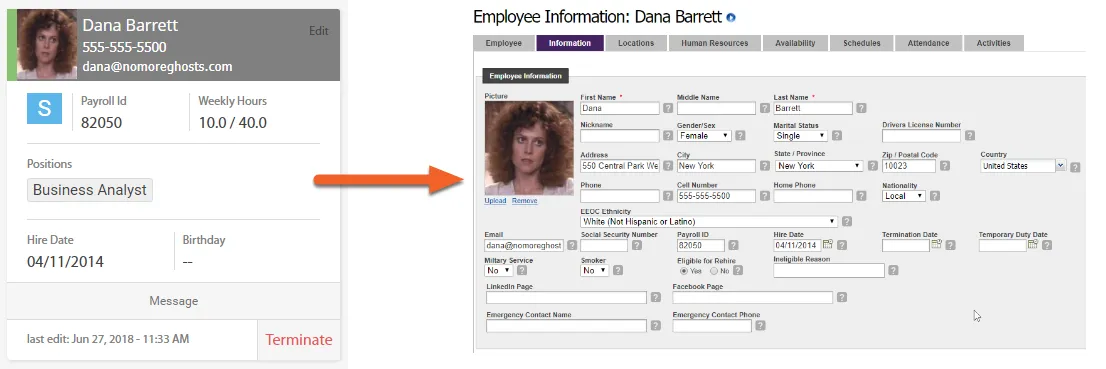Click help icon beside Ineligible Reason field
This screenshot has height=369, width=1106.
(x=893, y=270)
